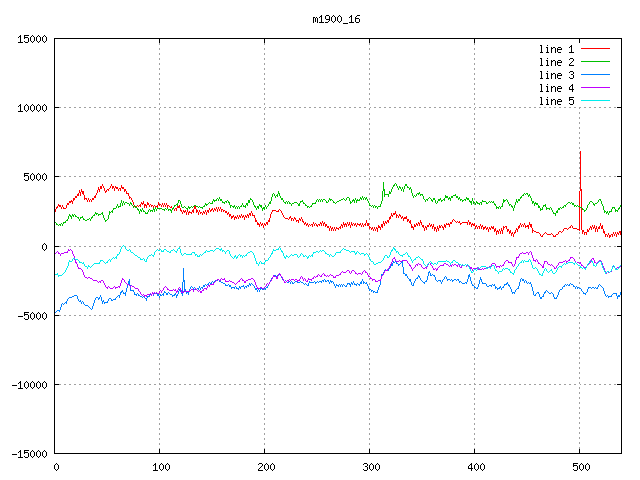
Task: Click the 100 x-axis tick label
Action: pos(160,467)
